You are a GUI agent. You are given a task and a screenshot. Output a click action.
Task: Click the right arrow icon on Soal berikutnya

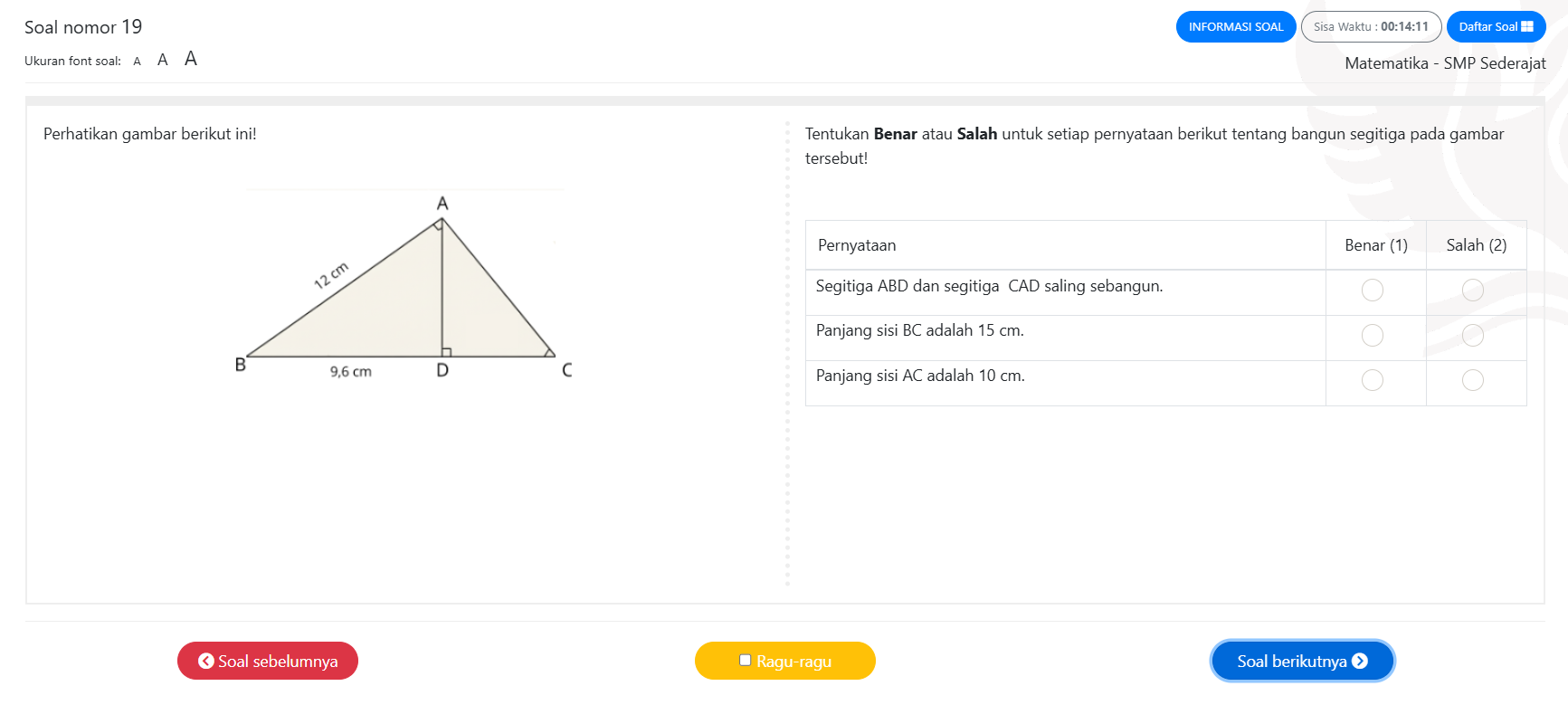(x=1360, y=662)
